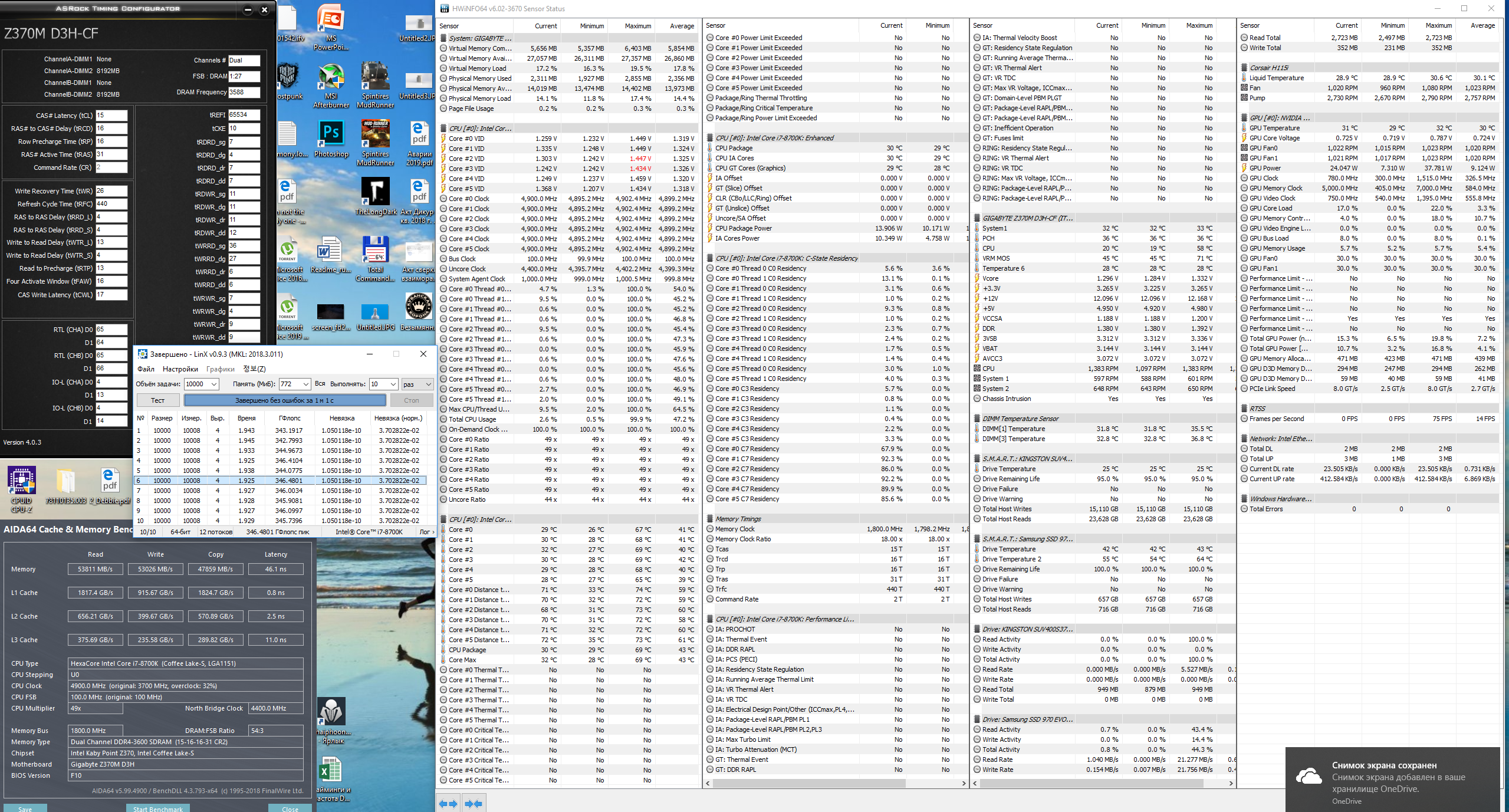Click the tREFI value field in Timing Configurator
The width and height of the screenshot is (1509, 812).
point(244,114)
